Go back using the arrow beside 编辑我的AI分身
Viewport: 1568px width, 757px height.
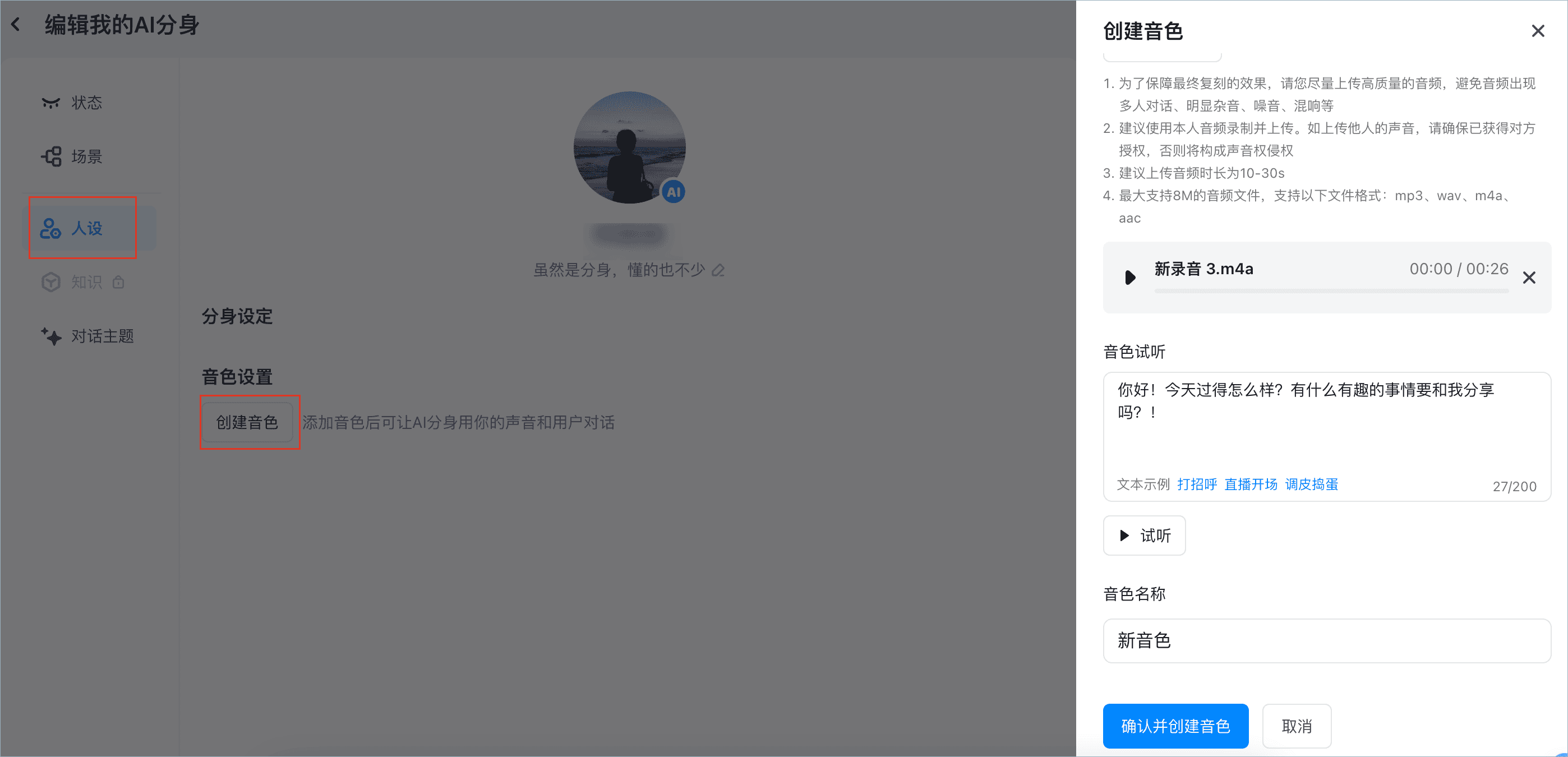tap(16, 25)
